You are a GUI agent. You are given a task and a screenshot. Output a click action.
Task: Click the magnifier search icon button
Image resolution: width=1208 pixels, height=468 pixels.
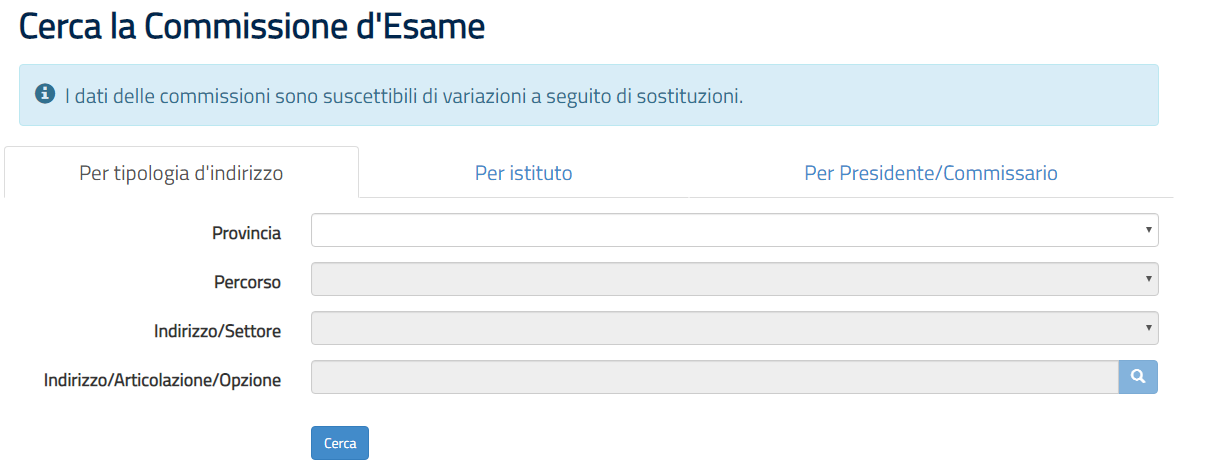pos(1138,377)
